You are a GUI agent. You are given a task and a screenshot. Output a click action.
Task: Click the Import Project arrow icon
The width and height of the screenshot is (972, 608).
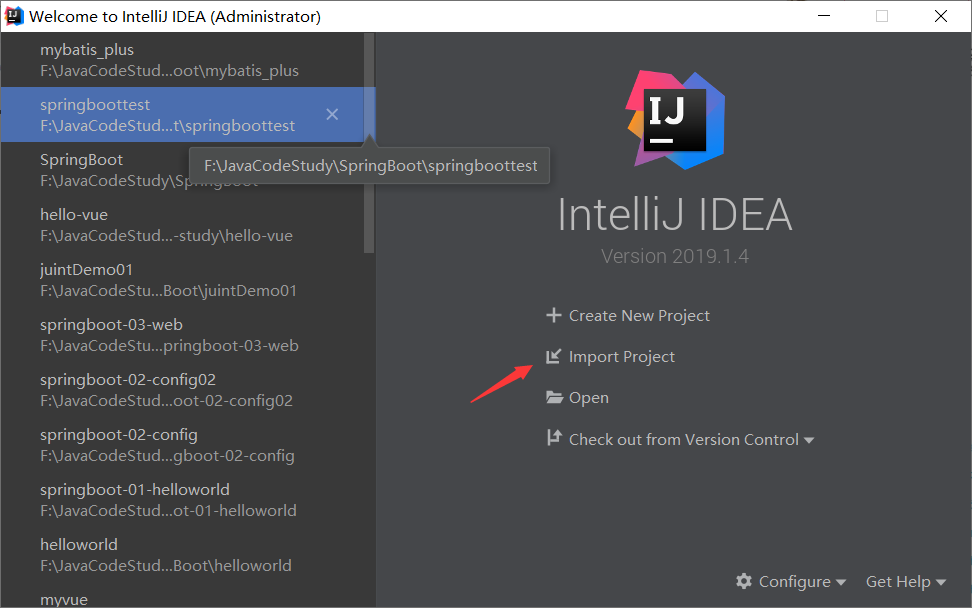click(x=554, y=357)
